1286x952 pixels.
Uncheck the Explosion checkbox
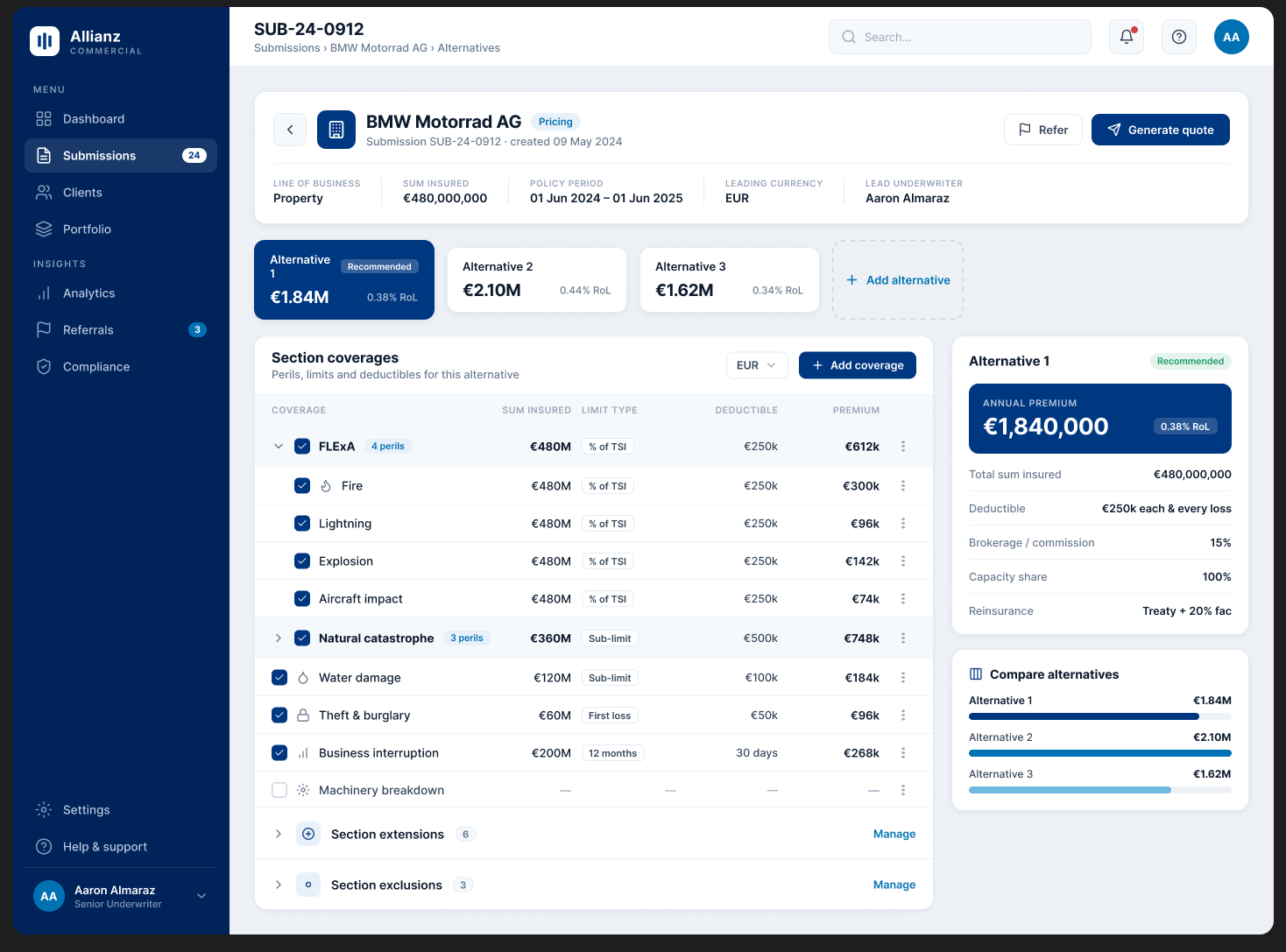[x=302, y=561]
